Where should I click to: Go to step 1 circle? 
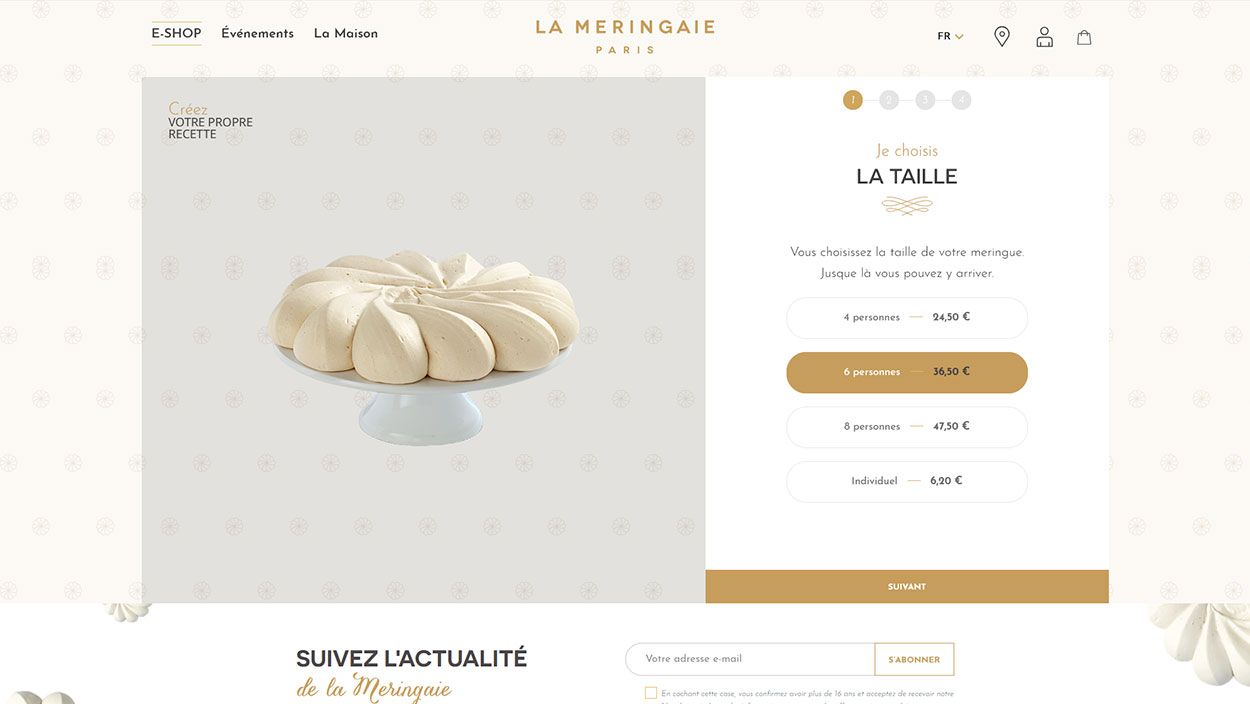[x=852, y=100]
